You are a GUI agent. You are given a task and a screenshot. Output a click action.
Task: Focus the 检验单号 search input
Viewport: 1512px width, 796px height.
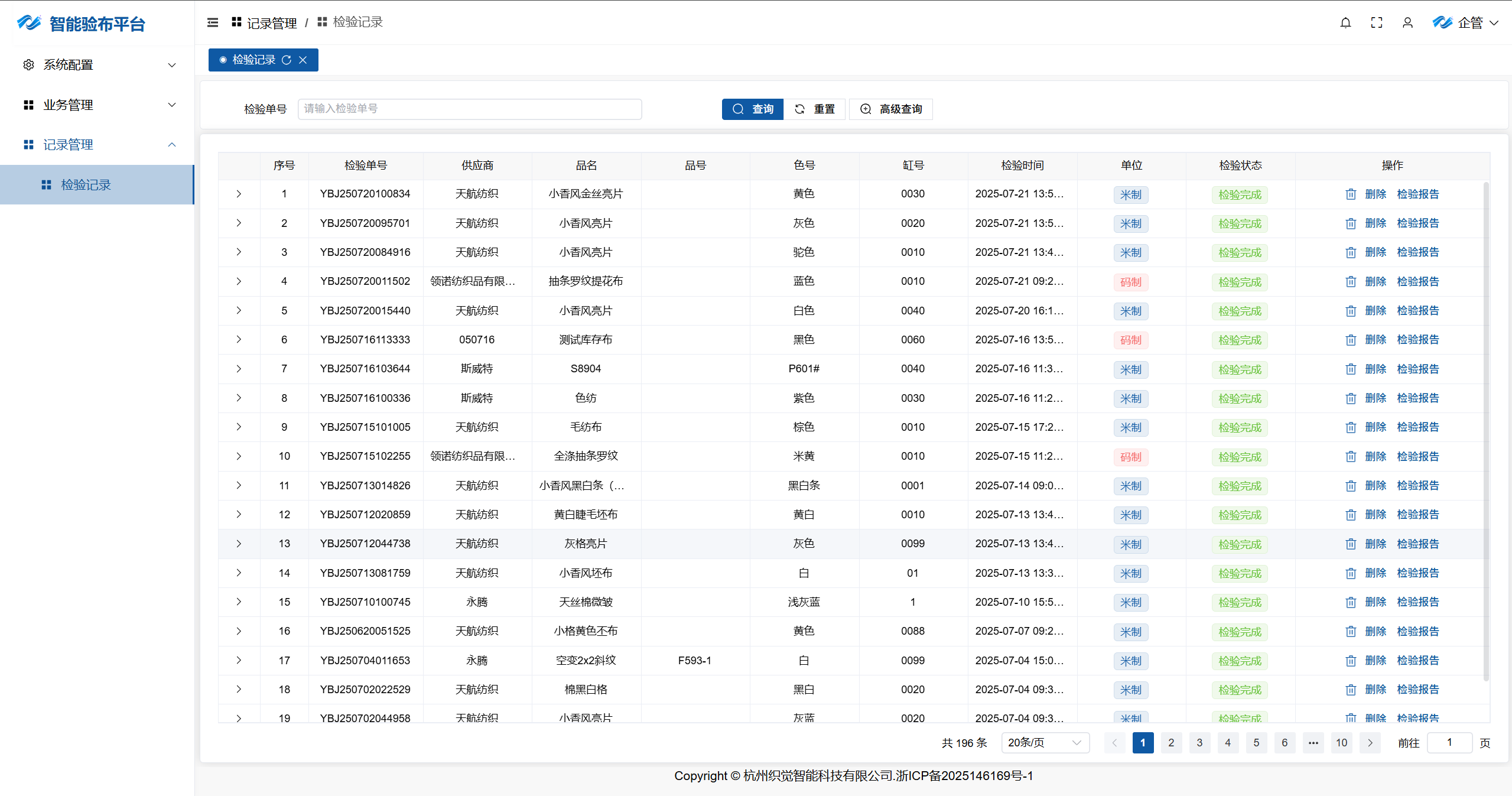tap(470, 109)
